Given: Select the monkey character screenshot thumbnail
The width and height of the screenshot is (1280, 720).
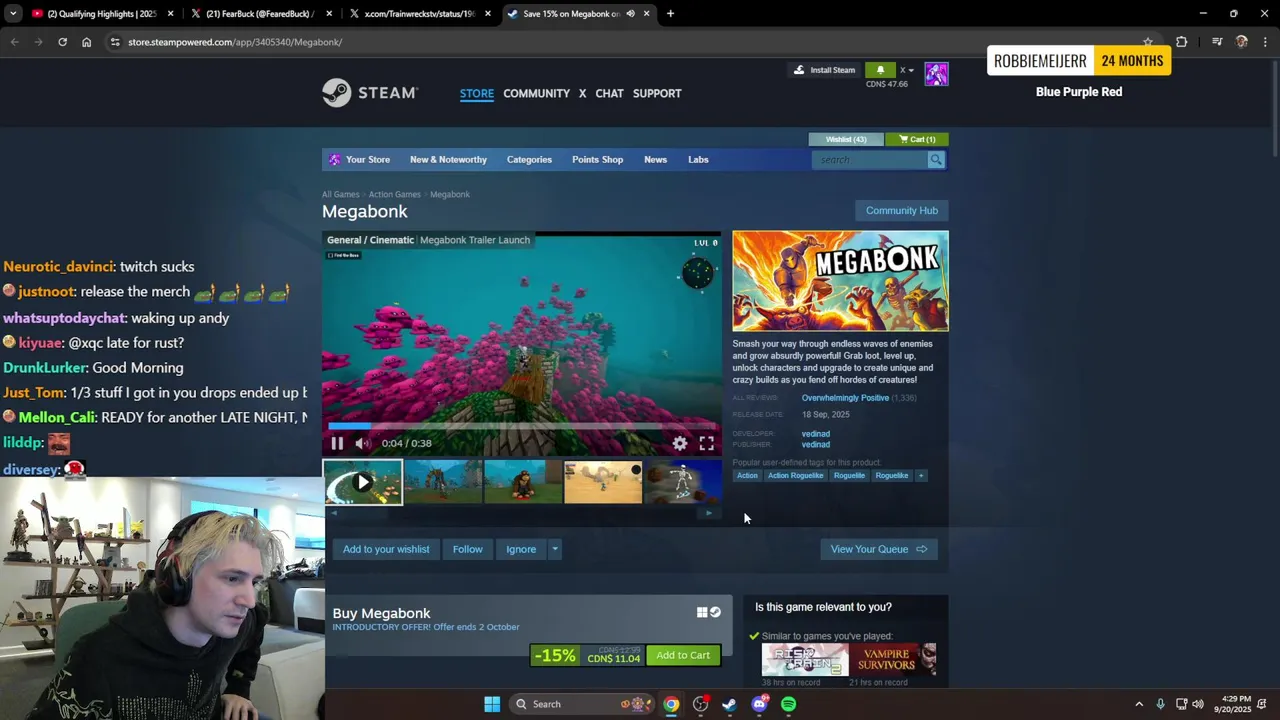Looking at the screenshot, I should tap(523, 482).
